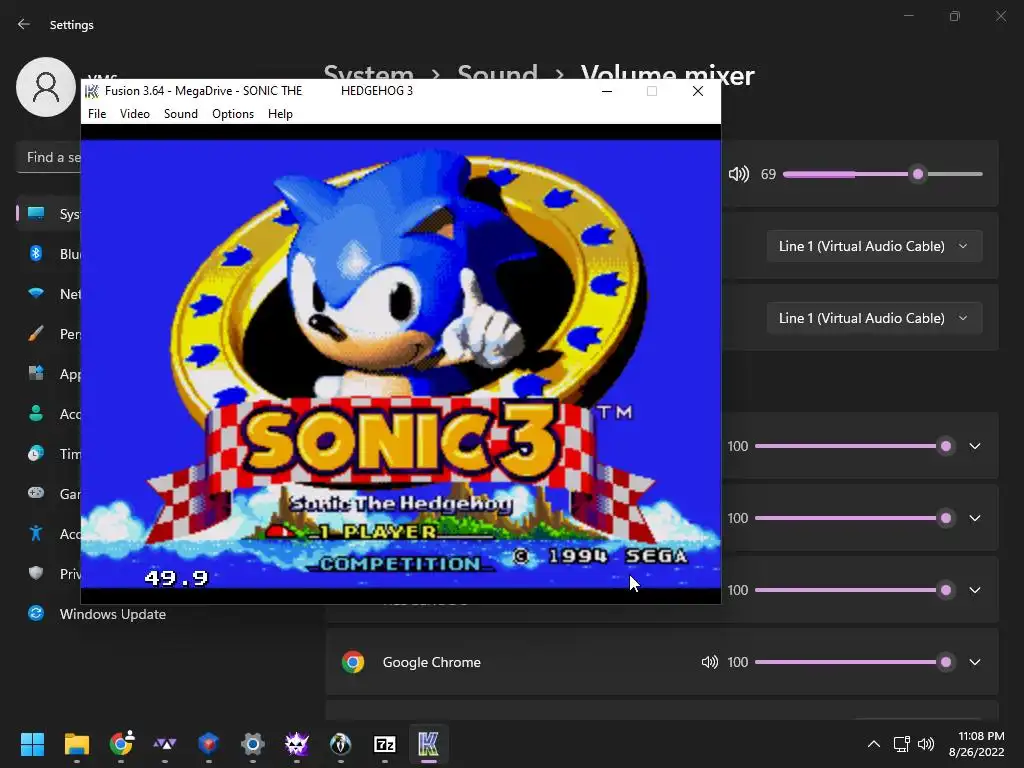This screenshot has width=1024, height=768.
Task: Expand the third app volume row chevron
Action: click(975, 590)
